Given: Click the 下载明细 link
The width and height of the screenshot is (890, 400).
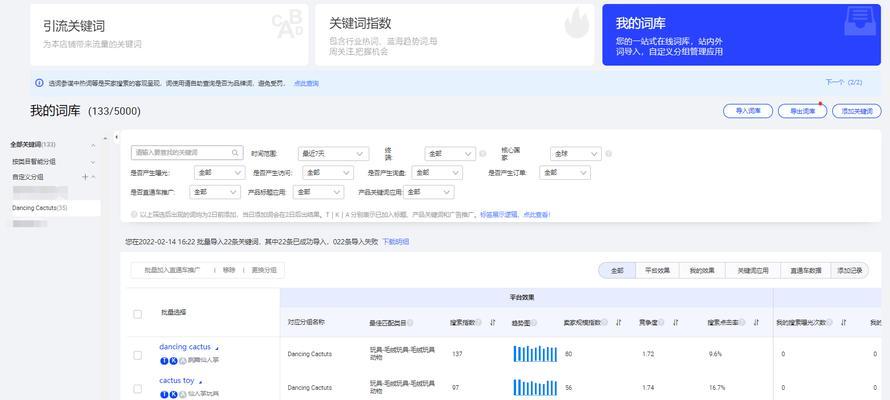Looking at the screenshot, I should tap(396, 242).
